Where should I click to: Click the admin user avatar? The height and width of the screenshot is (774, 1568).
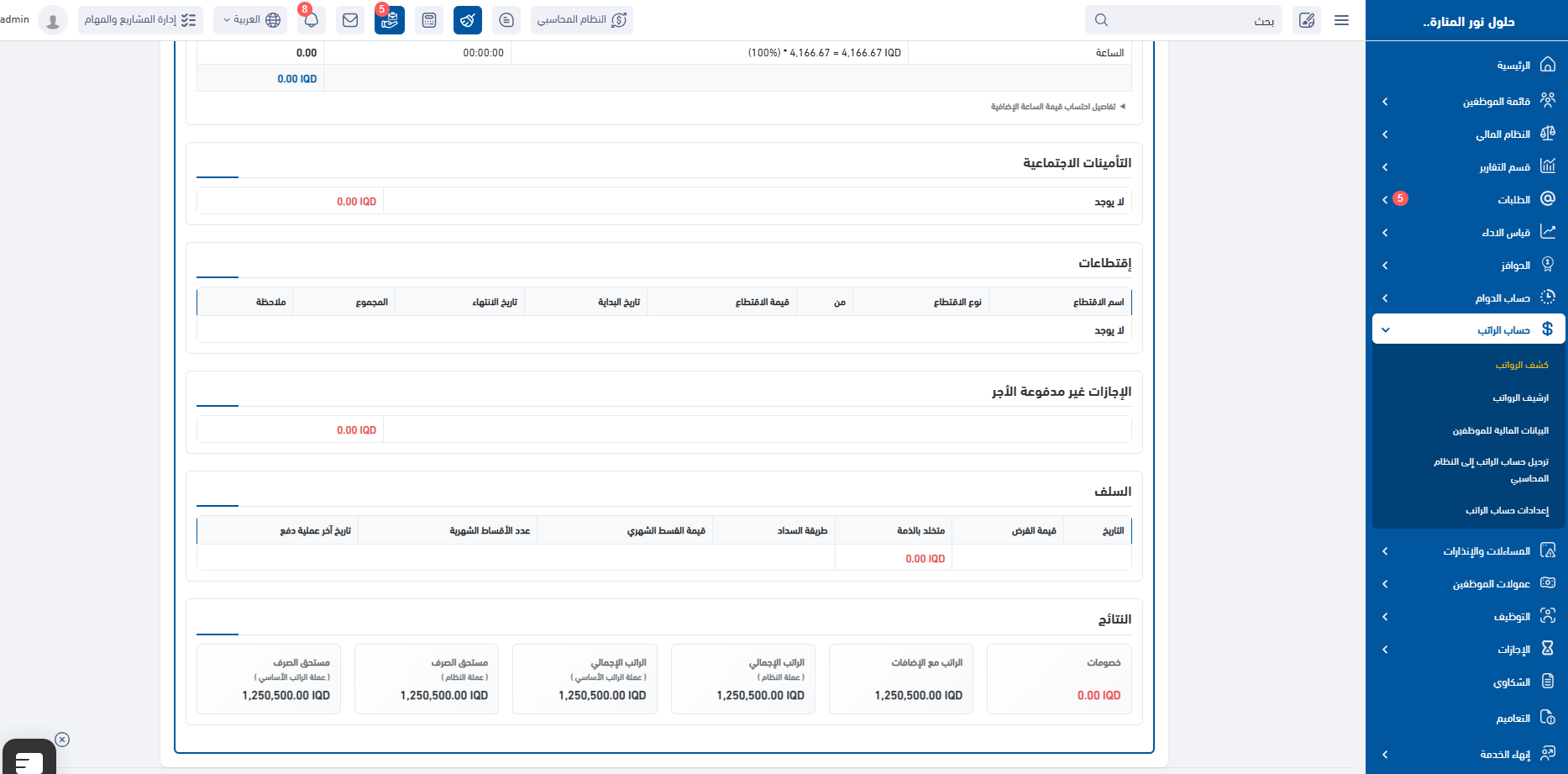coord(53,20)
